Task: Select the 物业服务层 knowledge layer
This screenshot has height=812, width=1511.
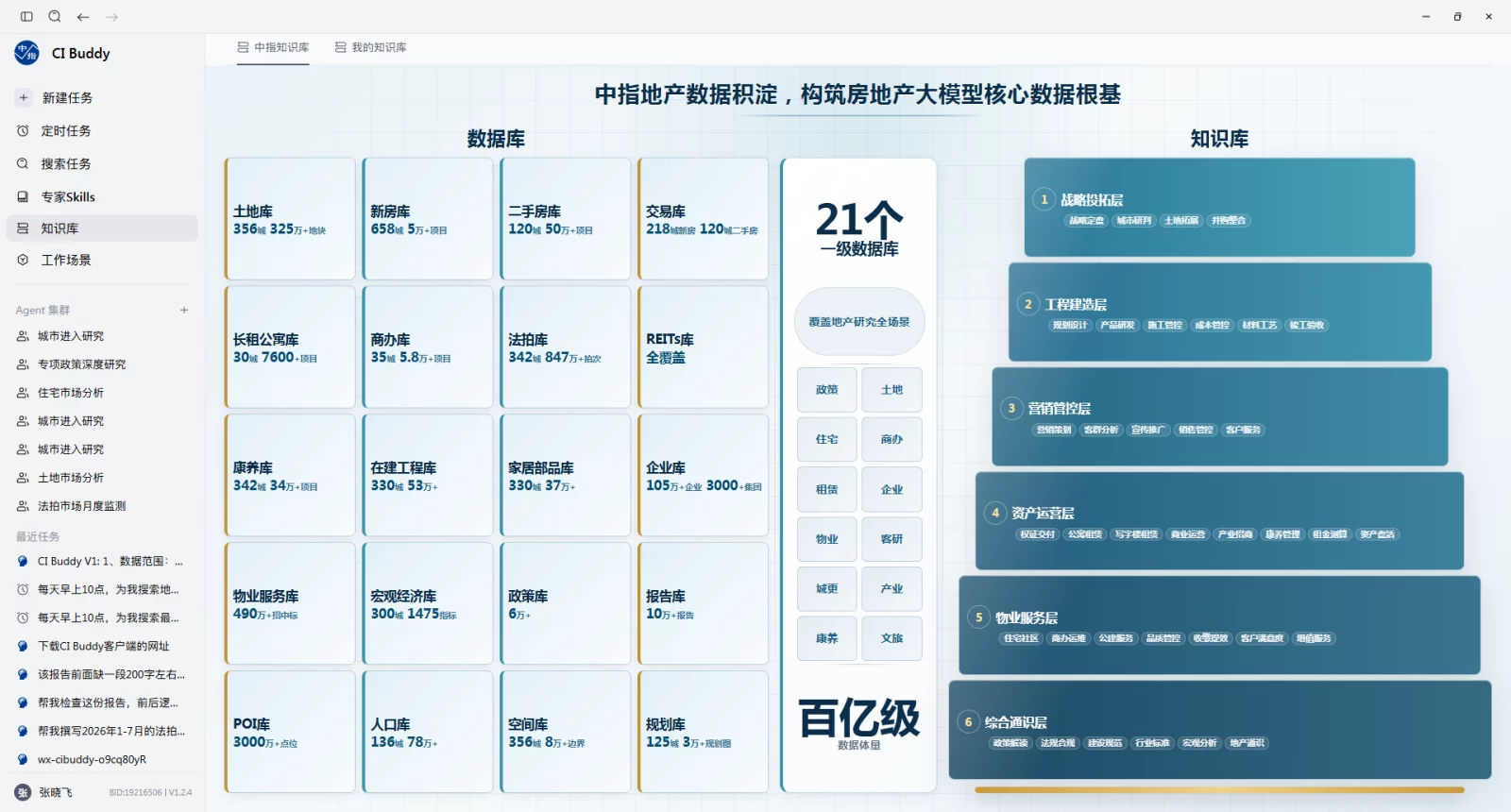Action: click(1220, 625)
